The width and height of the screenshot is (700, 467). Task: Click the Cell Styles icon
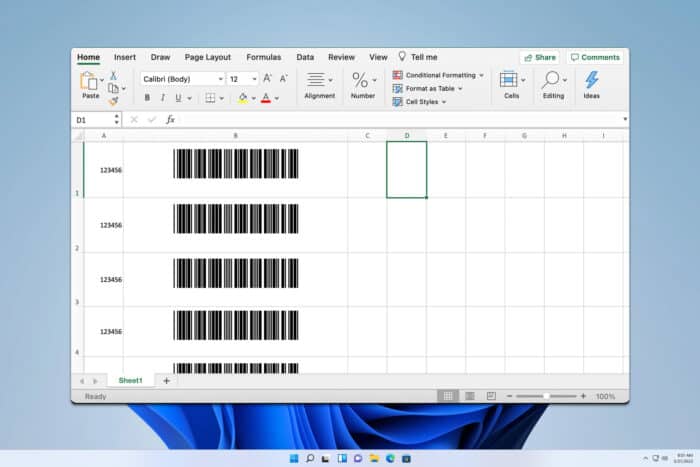tap(397, 102)
